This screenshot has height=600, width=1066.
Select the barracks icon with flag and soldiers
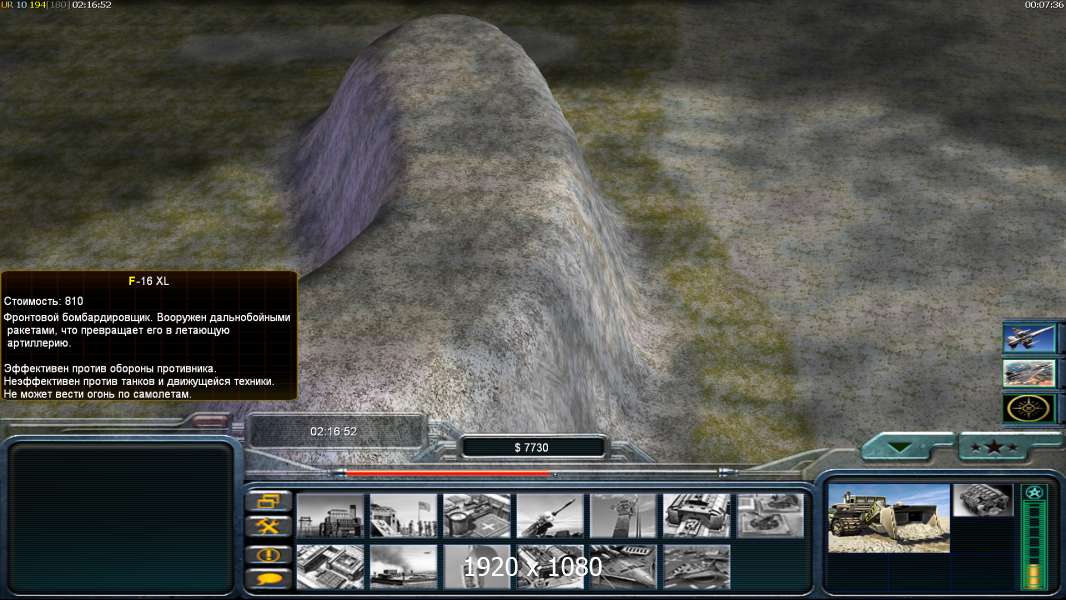(404, 515)
